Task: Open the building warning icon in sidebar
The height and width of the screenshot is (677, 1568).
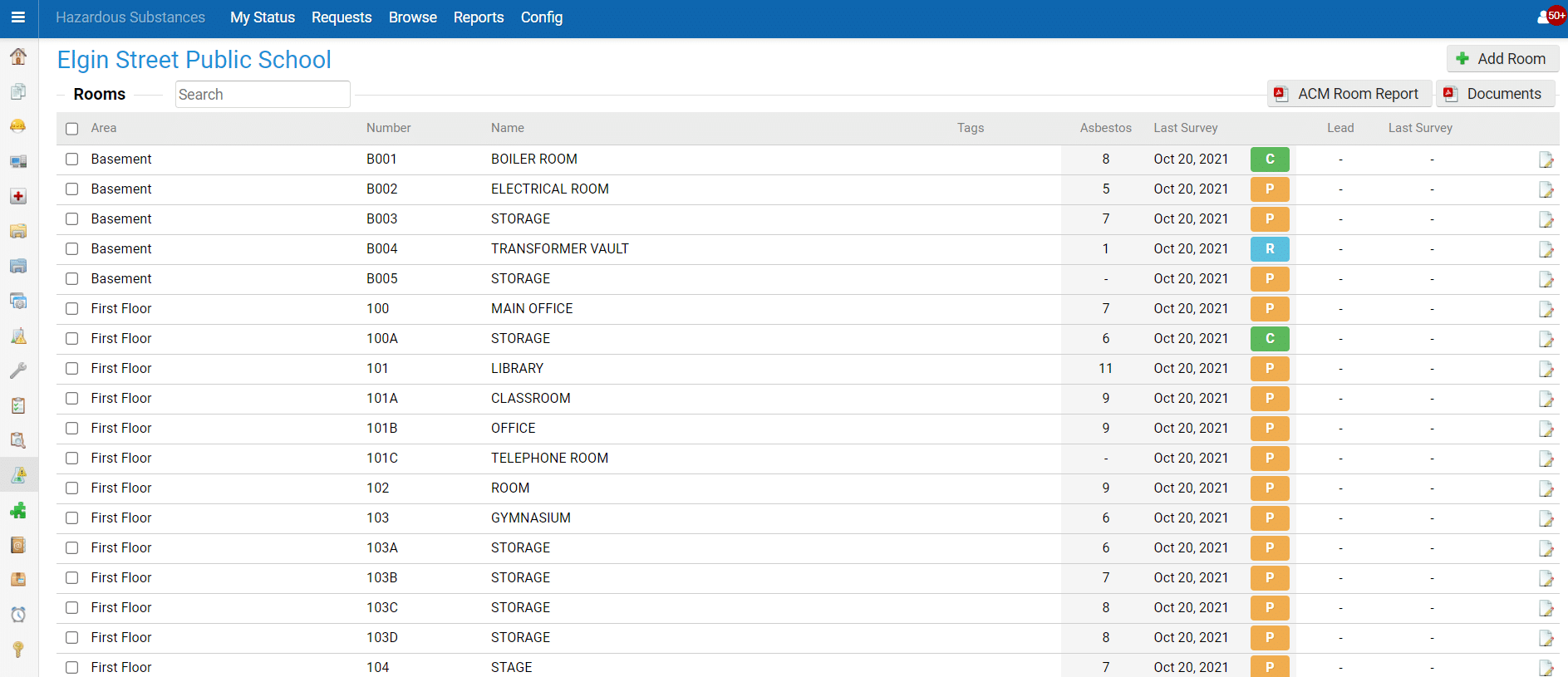Action: (x=18, y=336)
